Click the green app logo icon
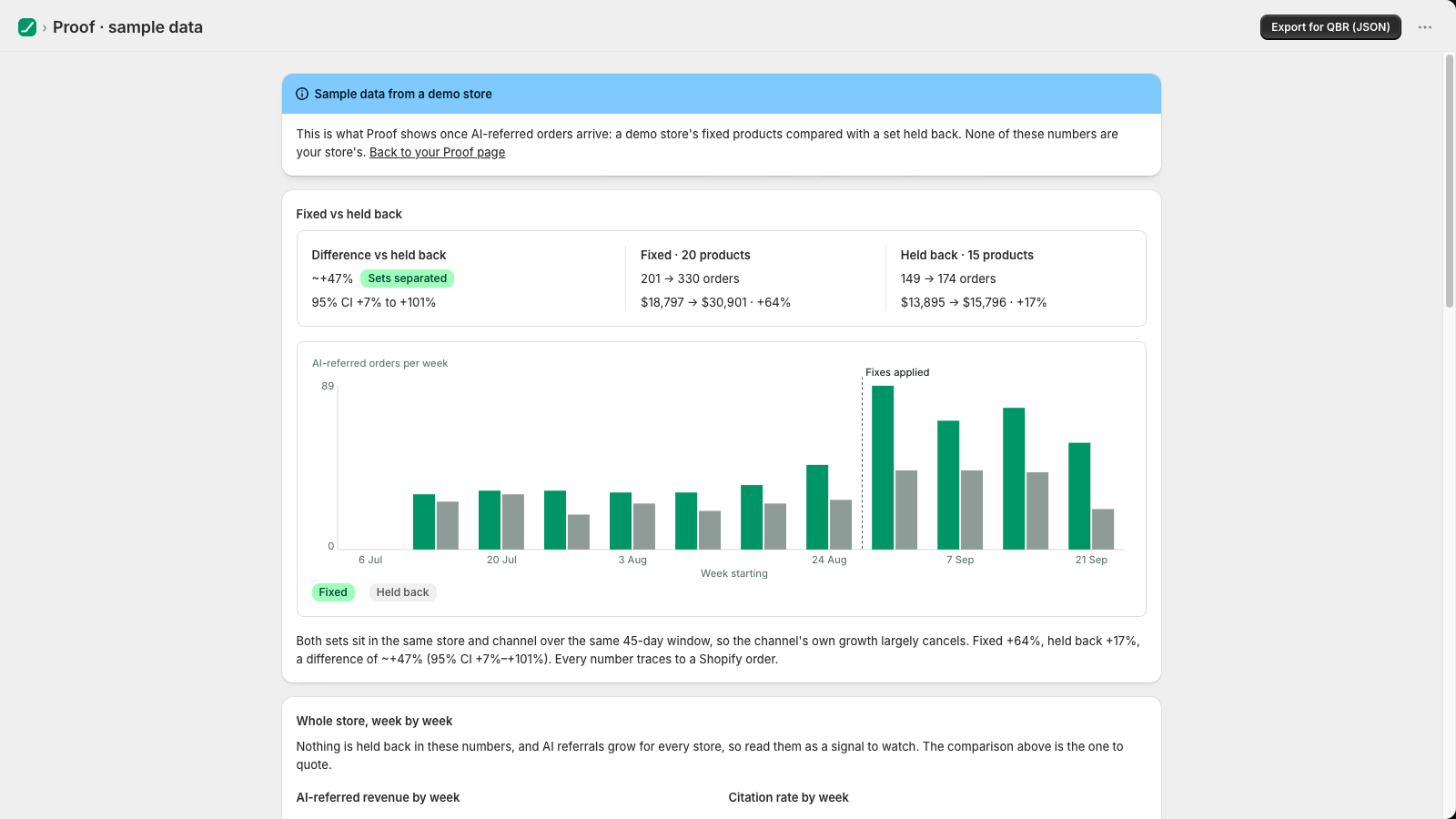The width and height of the screenshot is (1456, 819). (27, 27)
